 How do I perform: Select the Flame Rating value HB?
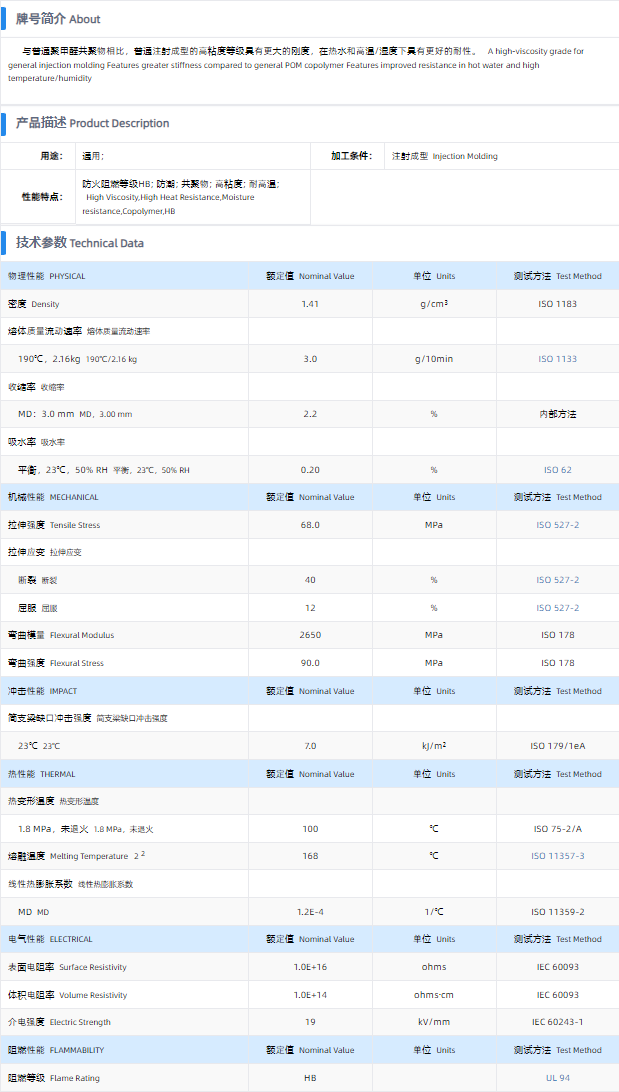click(x=310, y=1078)
